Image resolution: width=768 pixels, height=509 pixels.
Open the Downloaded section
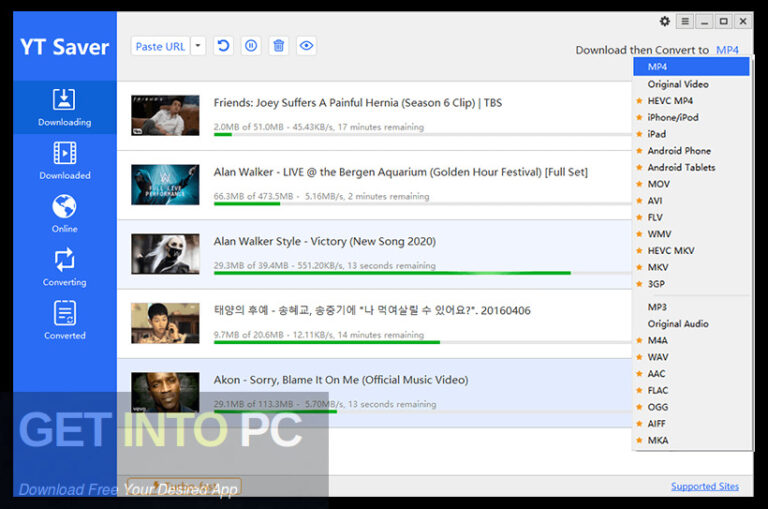point(65,161)
